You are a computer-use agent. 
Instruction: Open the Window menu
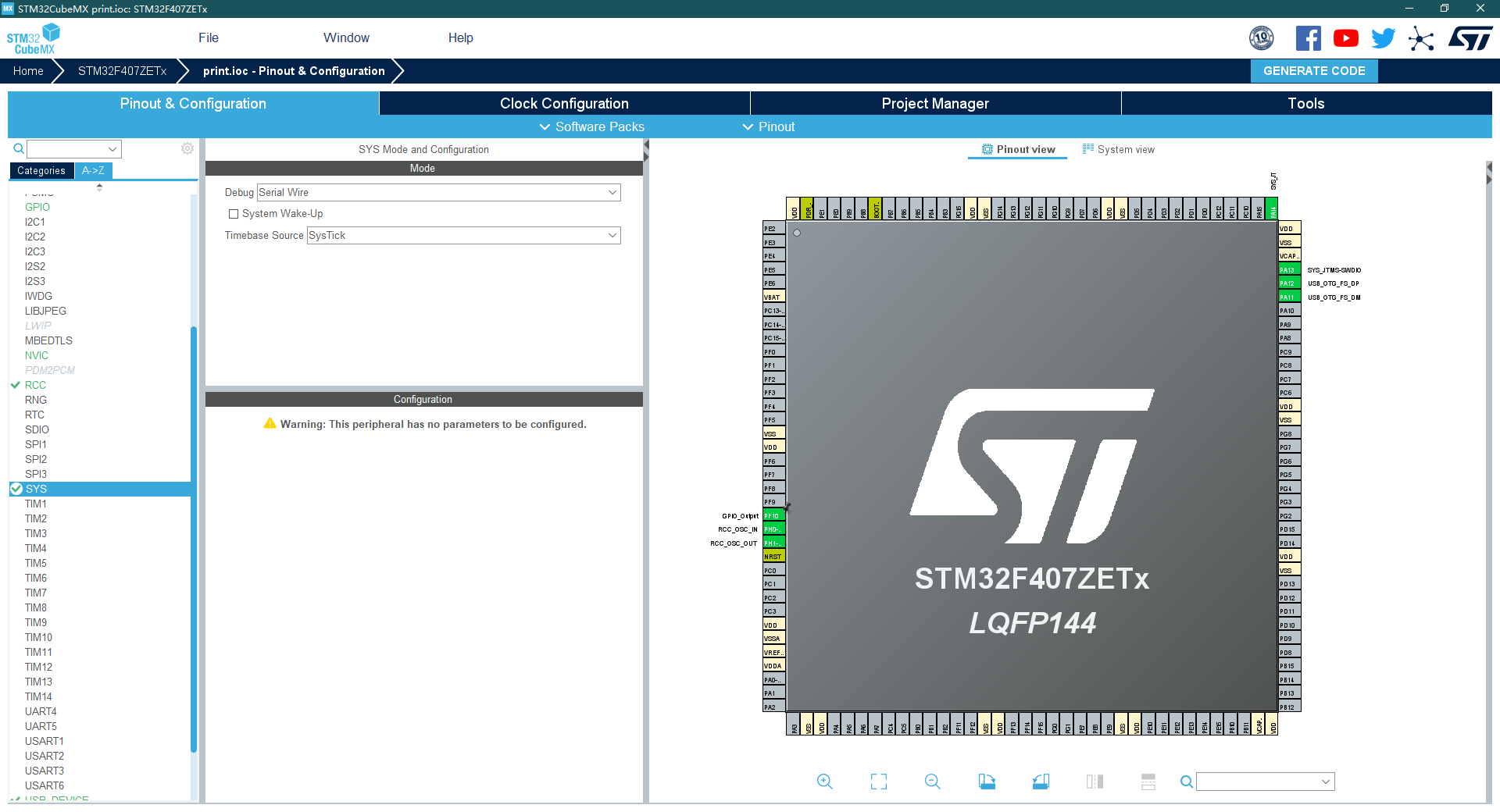click(x=346, y=37)
